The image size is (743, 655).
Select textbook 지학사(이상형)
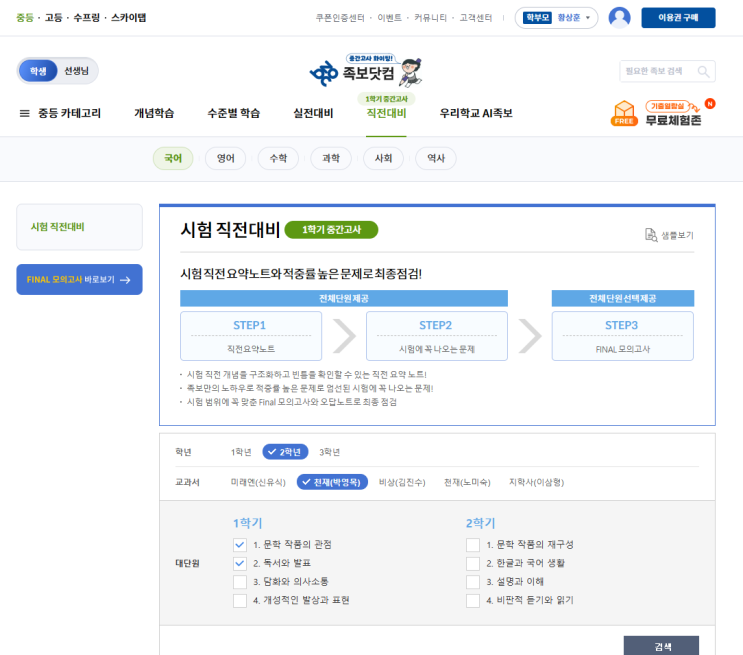click(x=536, y=482)
